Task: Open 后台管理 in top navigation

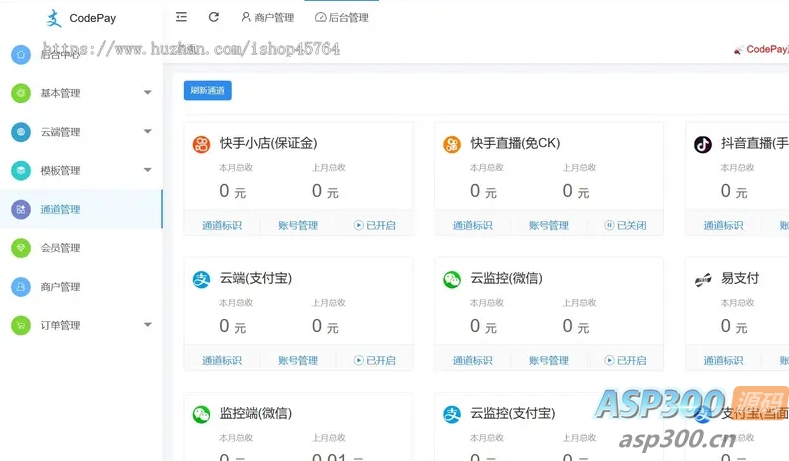Action: coord(342,18)
